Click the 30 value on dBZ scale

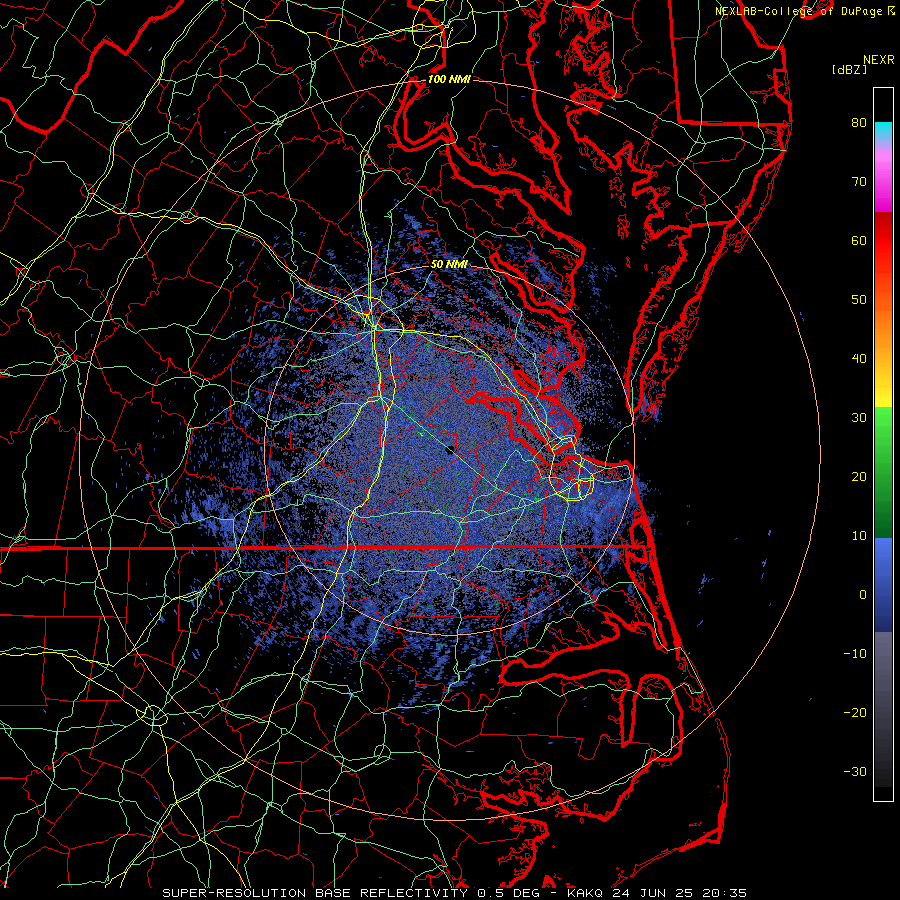coord(859,418)
